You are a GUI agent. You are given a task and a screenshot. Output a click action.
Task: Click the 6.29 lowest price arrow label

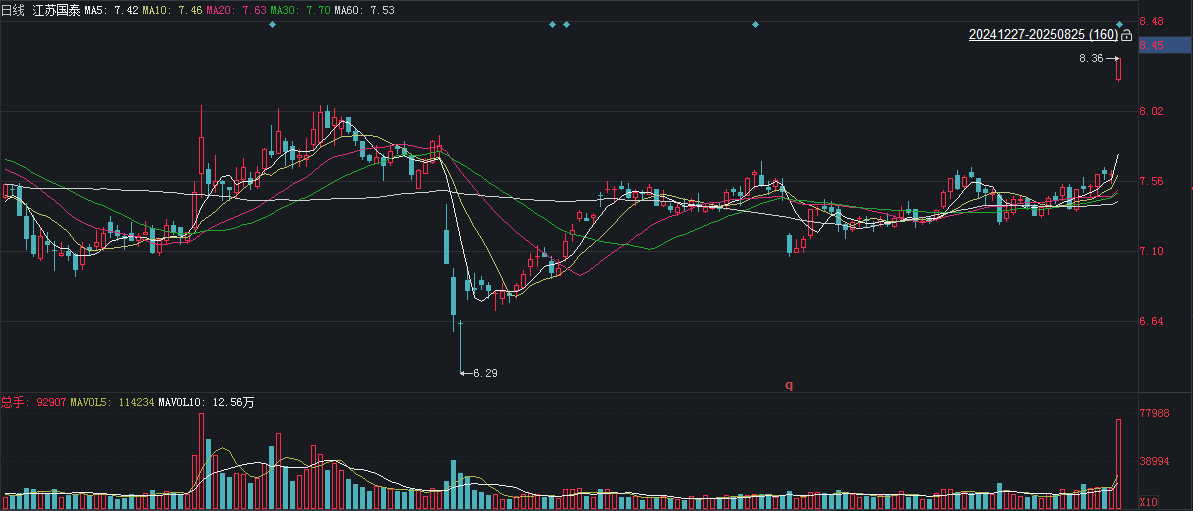[479, 373]
